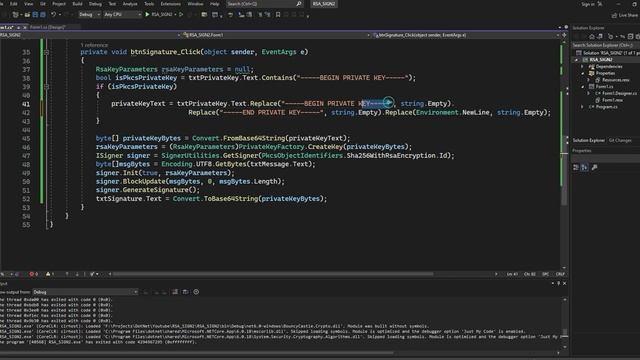Open the Debug configuration dropdown

pos(89,14)
